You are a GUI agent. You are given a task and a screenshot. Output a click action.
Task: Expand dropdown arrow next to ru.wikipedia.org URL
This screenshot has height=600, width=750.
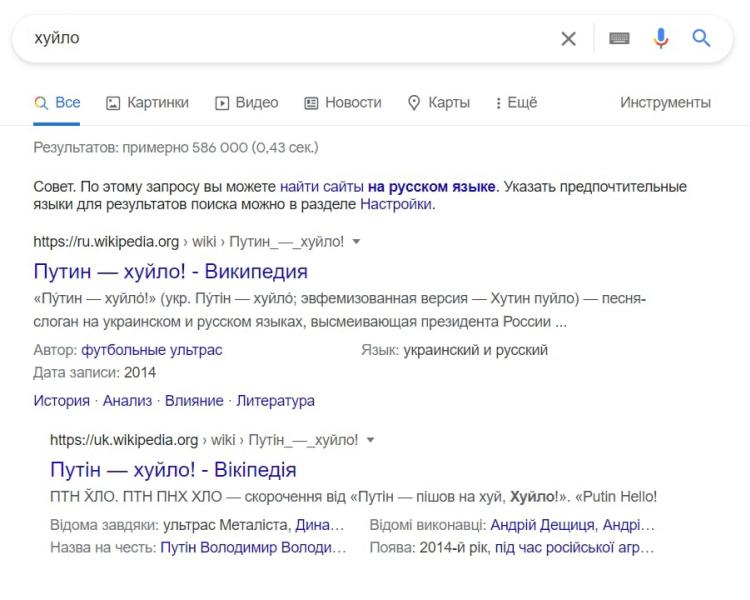click(356, 242)
